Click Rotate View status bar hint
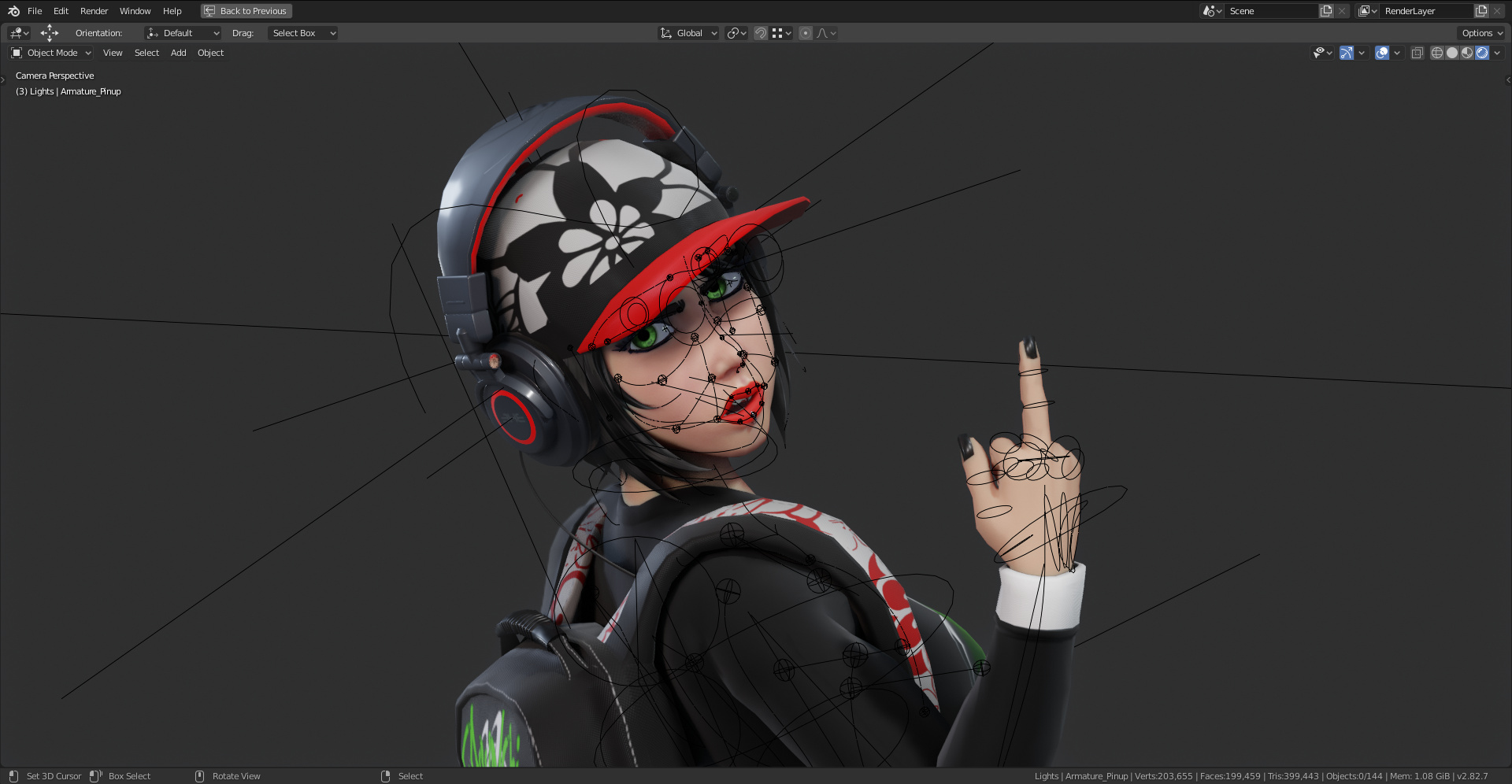The image size is (1512, 784). coord(236,776)
